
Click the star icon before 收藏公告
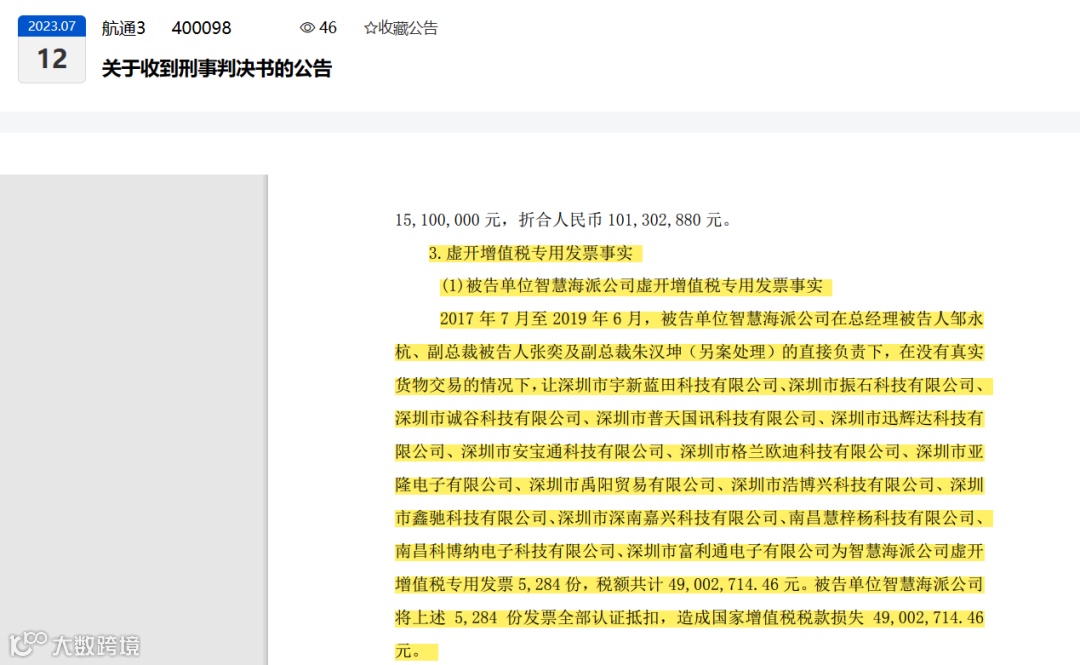click(x=371, y=28)
